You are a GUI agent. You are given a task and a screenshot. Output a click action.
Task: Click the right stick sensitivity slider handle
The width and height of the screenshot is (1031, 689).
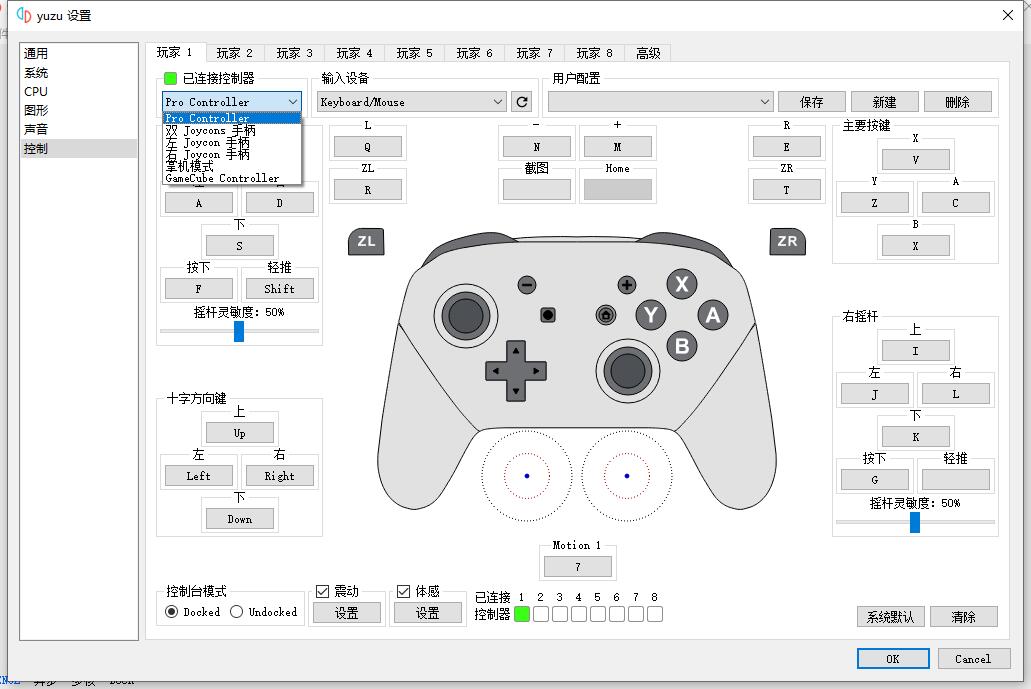(915, 522)
